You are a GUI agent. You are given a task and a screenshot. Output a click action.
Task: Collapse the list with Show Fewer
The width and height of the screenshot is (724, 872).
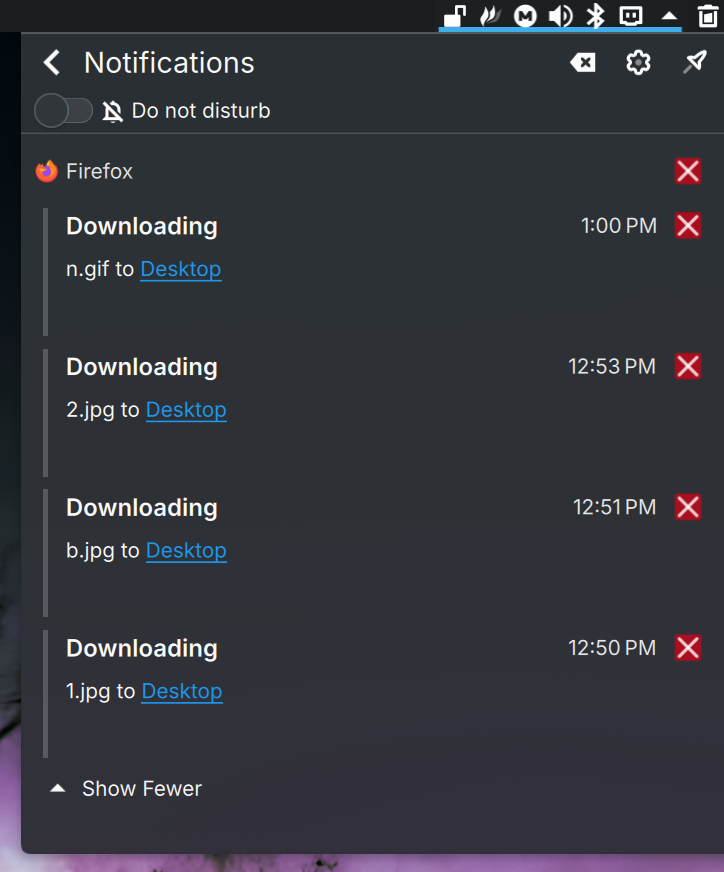(126, 789)
